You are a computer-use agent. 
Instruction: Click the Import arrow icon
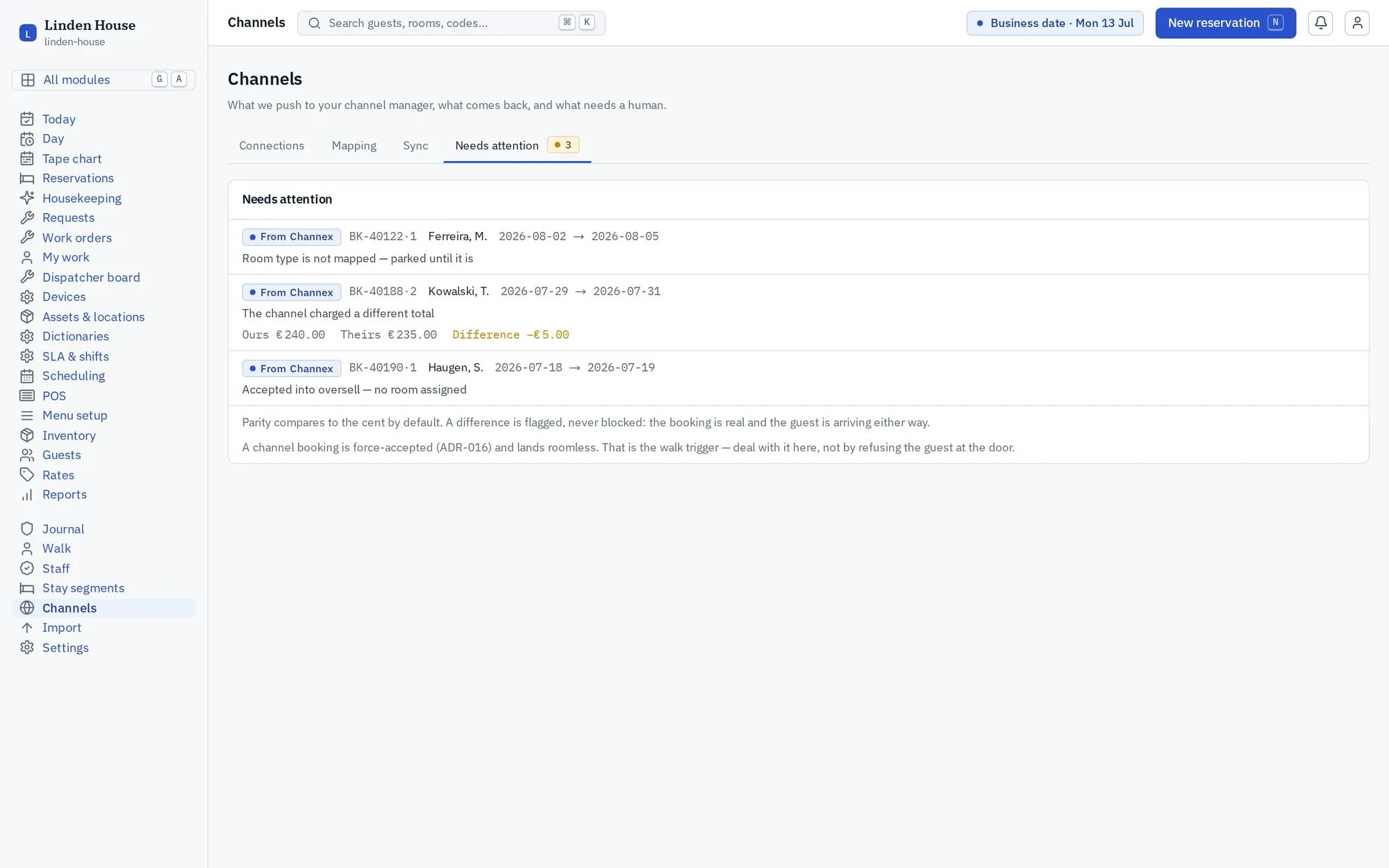pos(27,628)
